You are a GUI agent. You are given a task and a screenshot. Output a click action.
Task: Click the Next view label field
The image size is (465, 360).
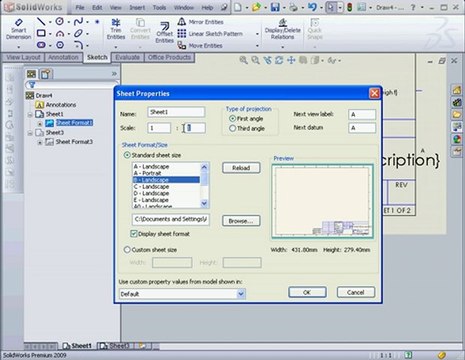tap(362, 114)
